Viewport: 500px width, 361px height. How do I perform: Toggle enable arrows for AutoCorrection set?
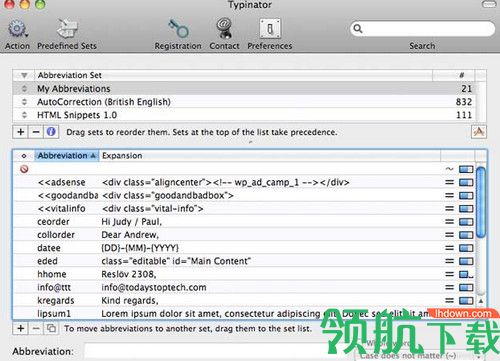(24, 102)
